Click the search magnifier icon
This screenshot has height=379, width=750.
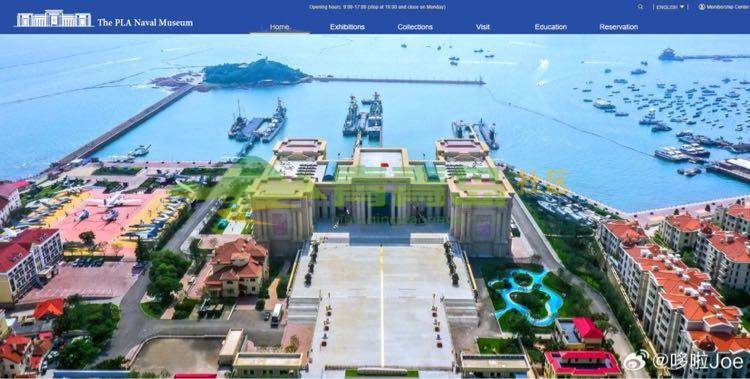click(640, 7)
